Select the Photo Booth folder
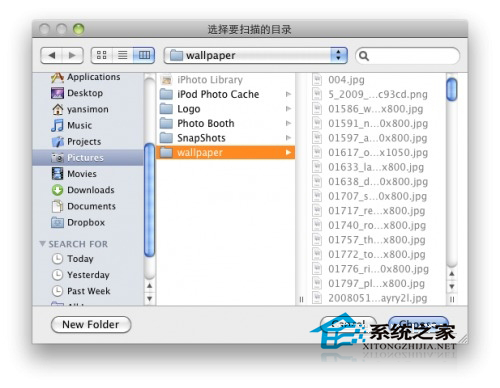 226,123
